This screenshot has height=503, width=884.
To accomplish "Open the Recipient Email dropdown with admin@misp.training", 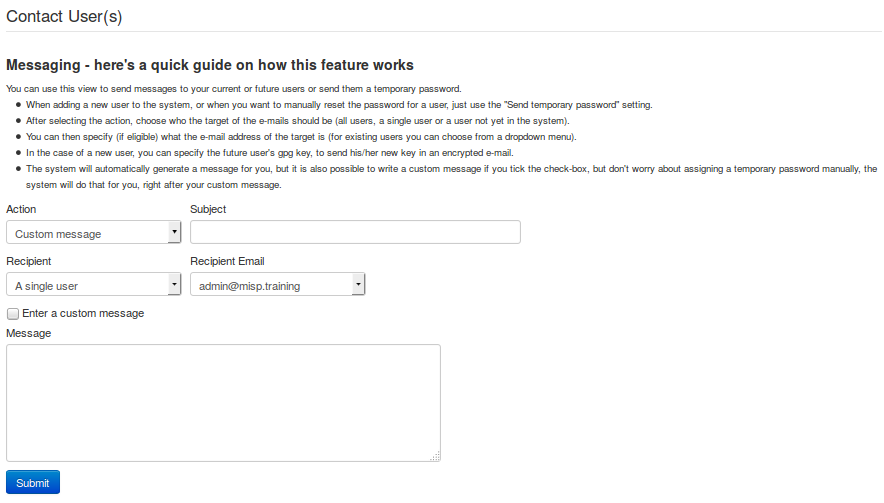I will click(x=277, y=285).
